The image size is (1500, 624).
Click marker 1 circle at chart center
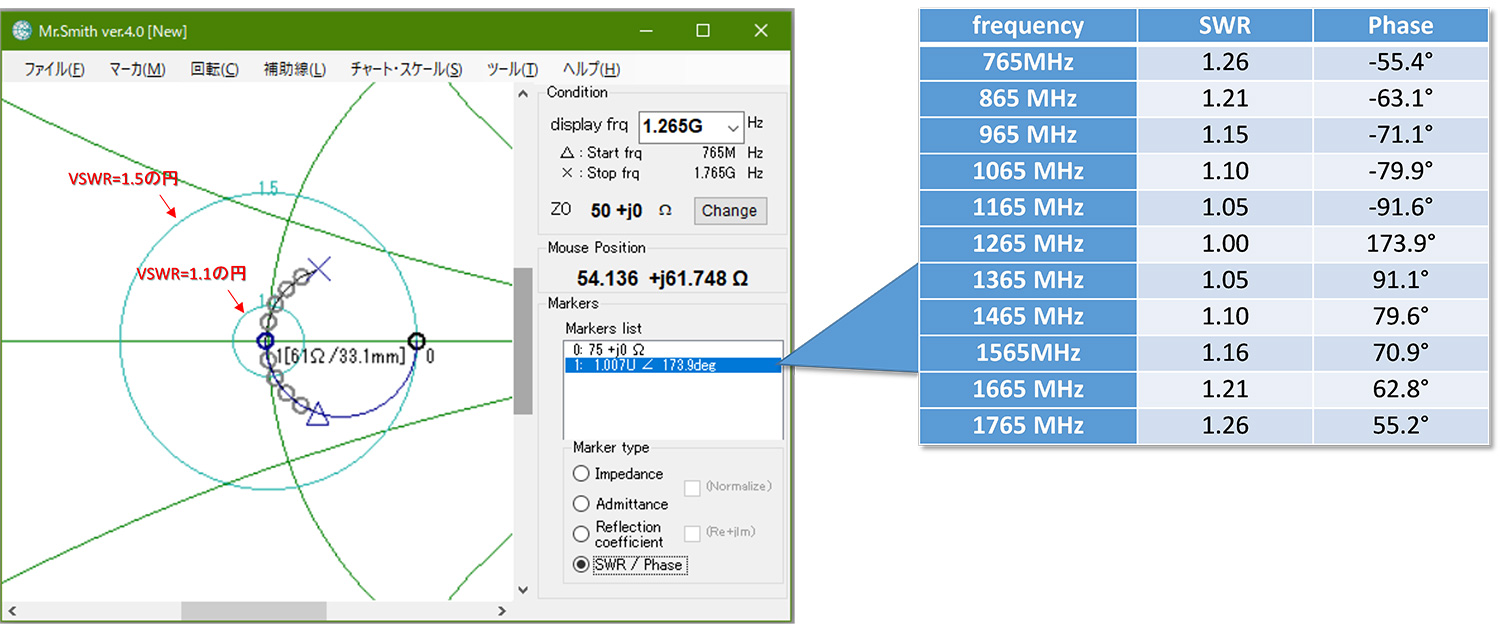click(265, 341)
